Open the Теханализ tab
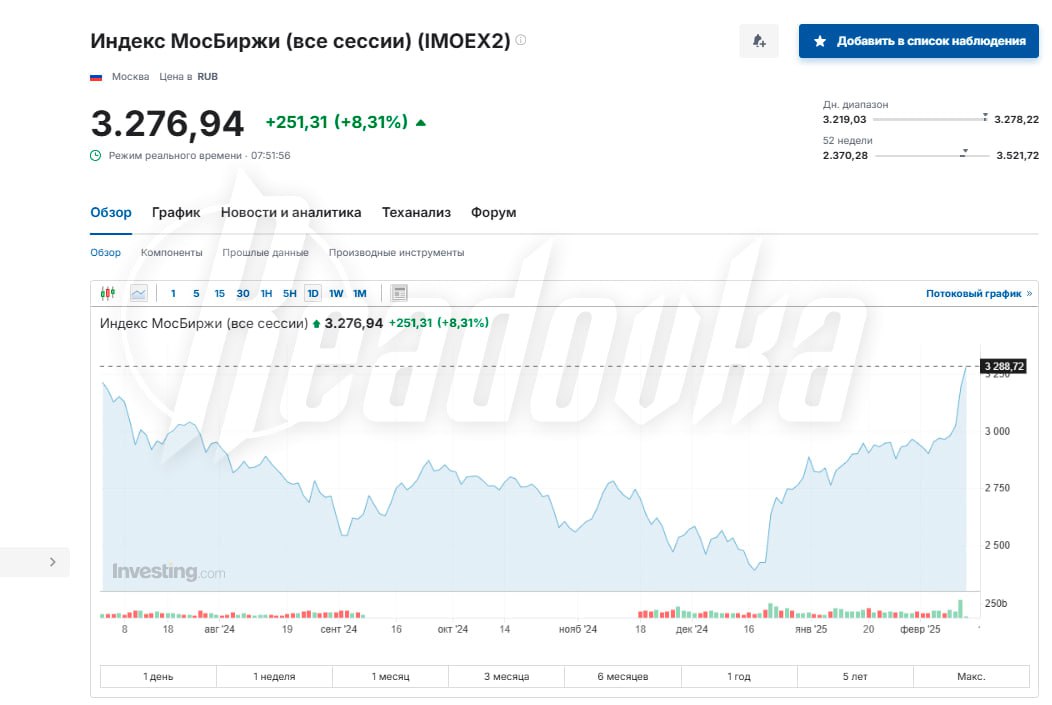 coord(416,212)
